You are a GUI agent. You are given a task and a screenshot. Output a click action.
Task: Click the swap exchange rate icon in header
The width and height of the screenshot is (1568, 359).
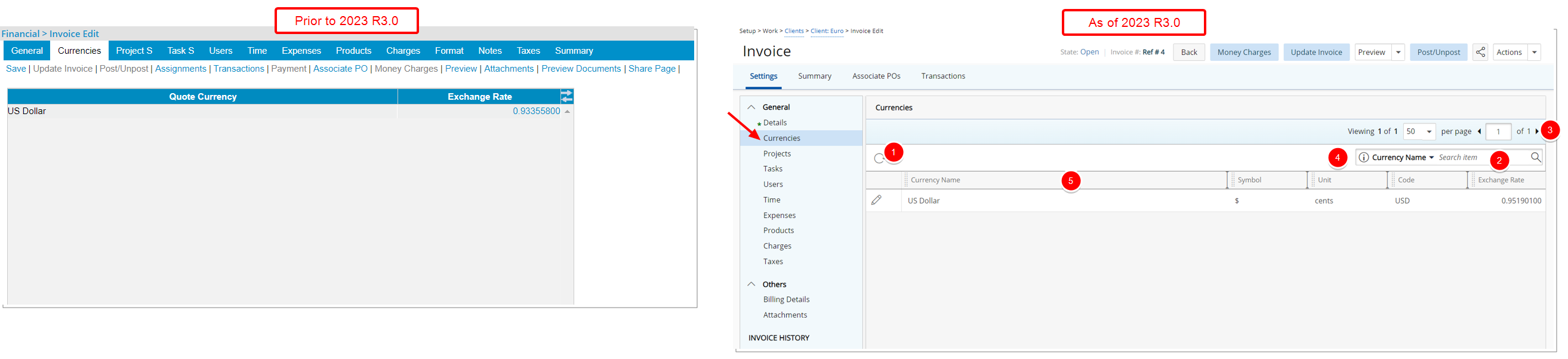pyautogui.click(x=566, y=96)
